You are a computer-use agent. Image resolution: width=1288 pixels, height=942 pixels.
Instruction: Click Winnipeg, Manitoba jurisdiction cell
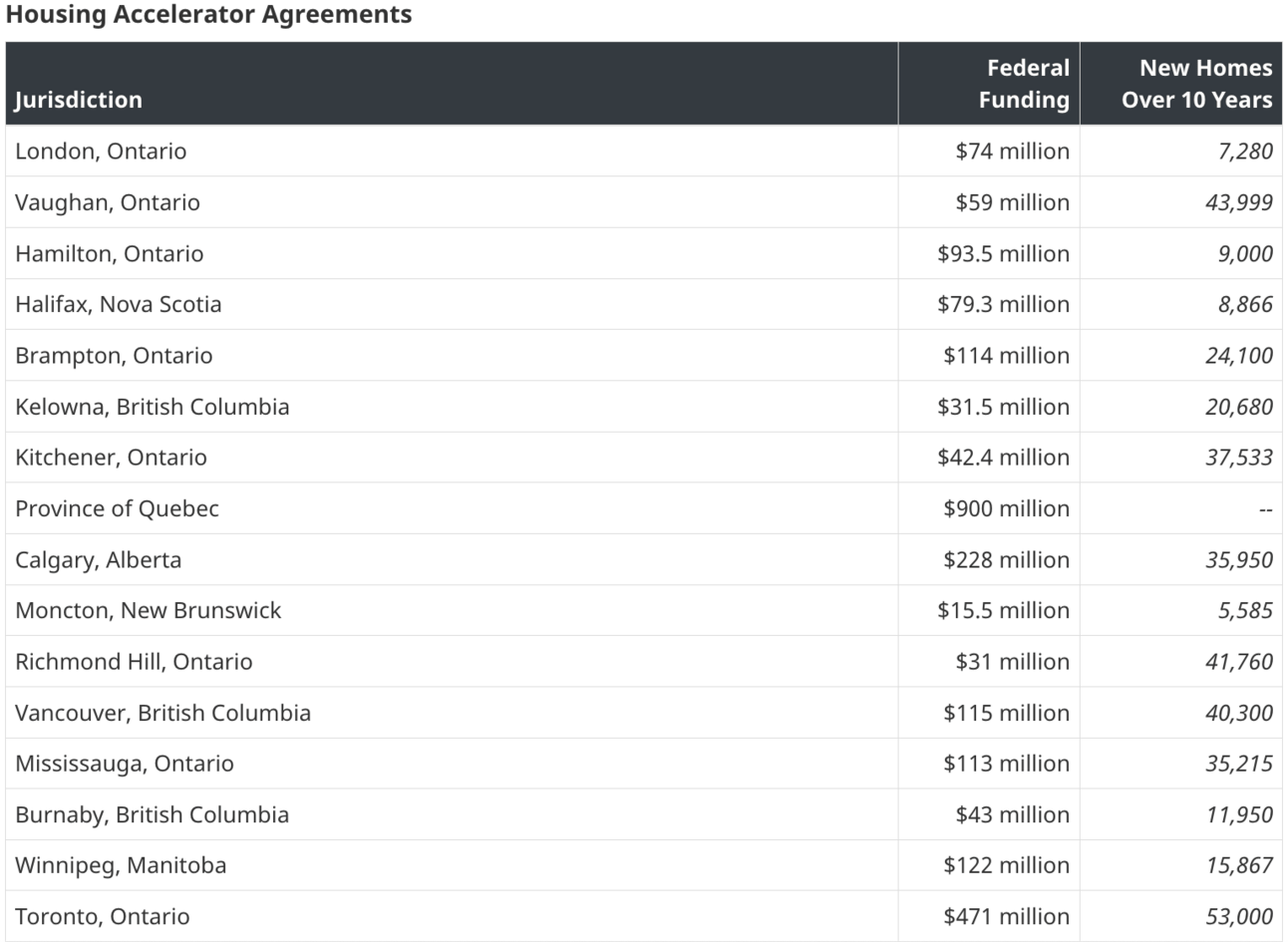452,865
